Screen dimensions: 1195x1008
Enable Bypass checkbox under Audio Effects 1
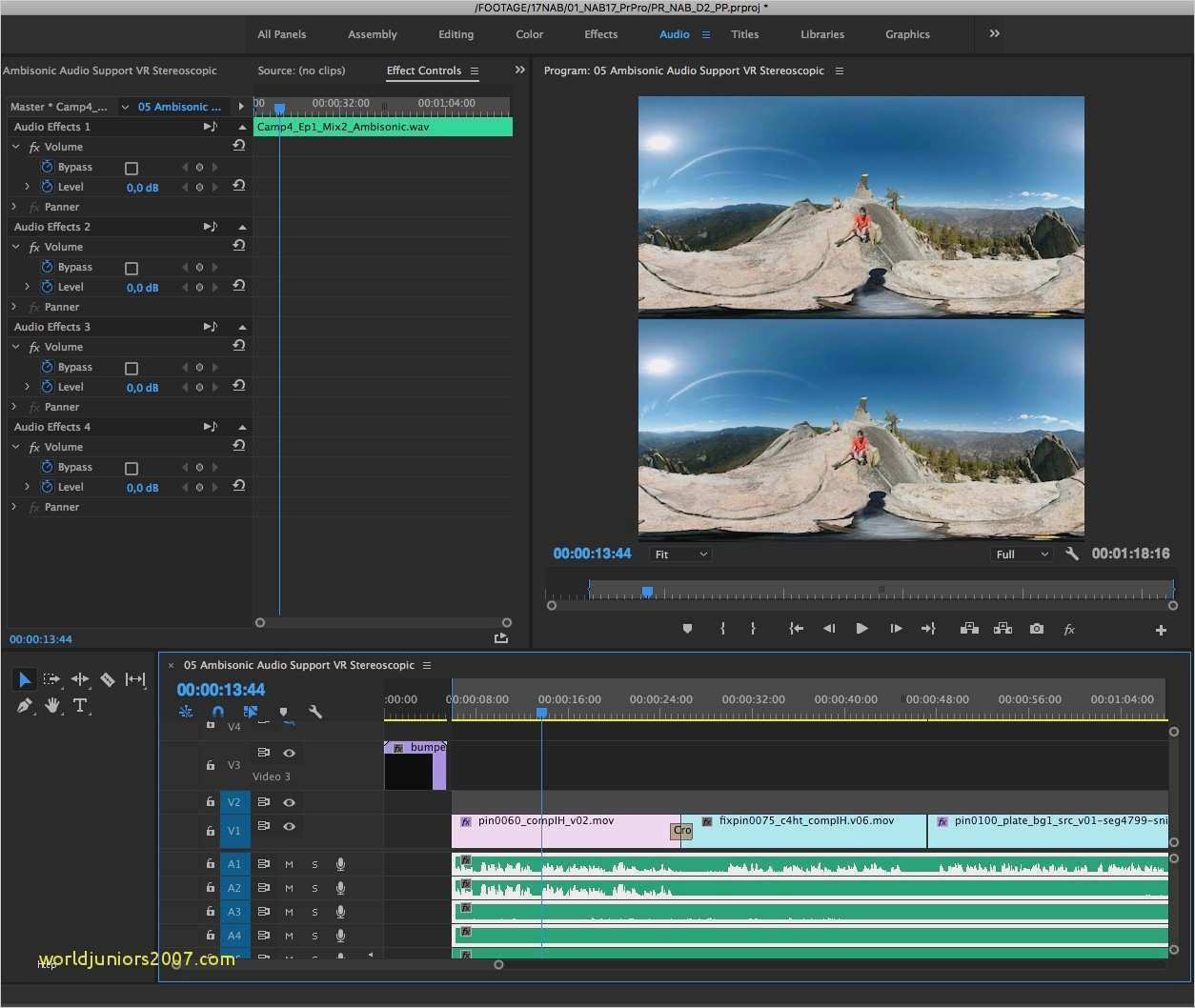click(x=132, y=169)
